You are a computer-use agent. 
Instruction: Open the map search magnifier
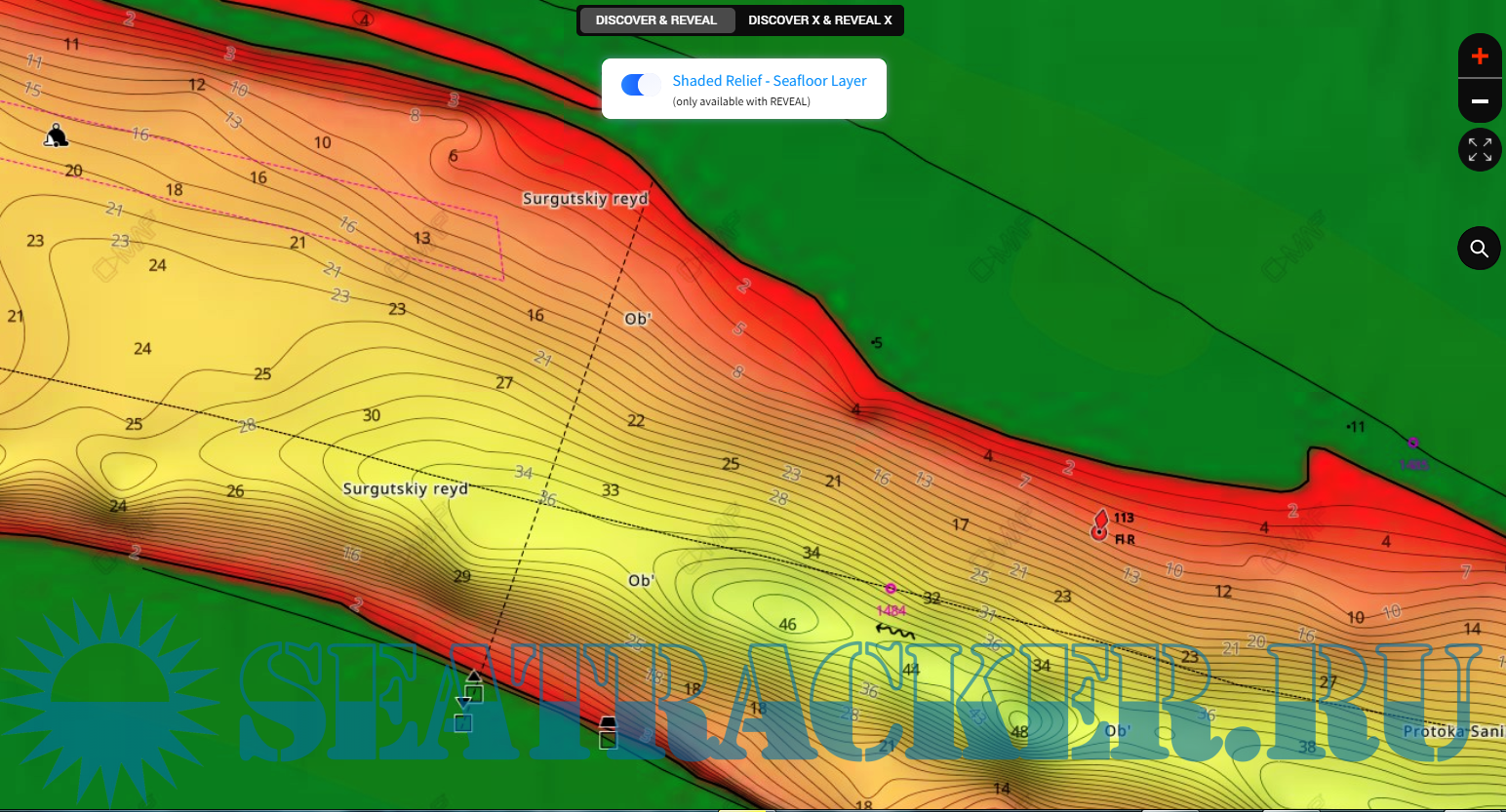pos(1479,249)
